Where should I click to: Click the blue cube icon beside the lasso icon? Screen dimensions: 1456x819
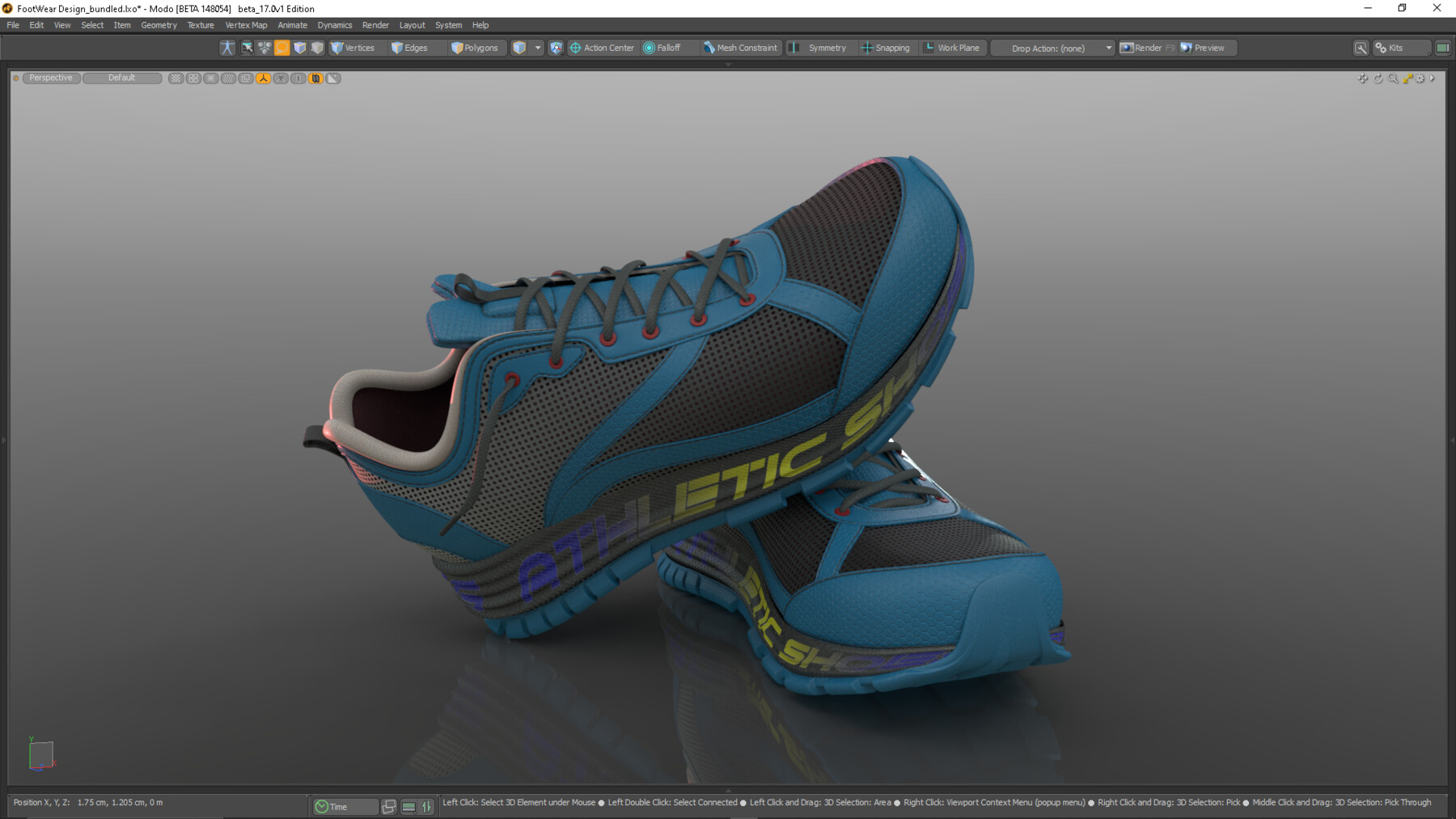299,48
